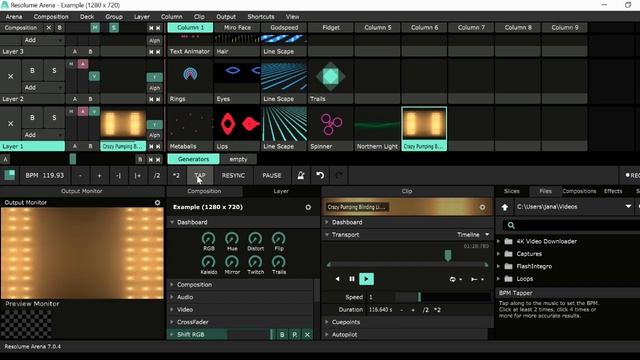The width and height of the screenshot is (640, 360).
Task: Click the play-once mode icon in Transport
Action: 474,280
